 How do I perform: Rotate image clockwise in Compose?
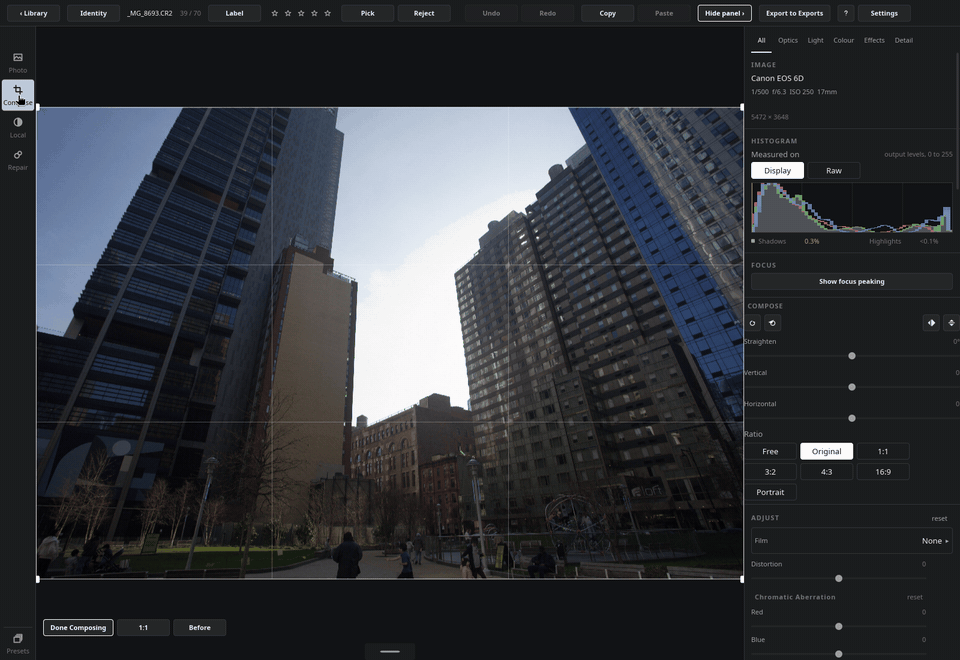coord(752,323)
